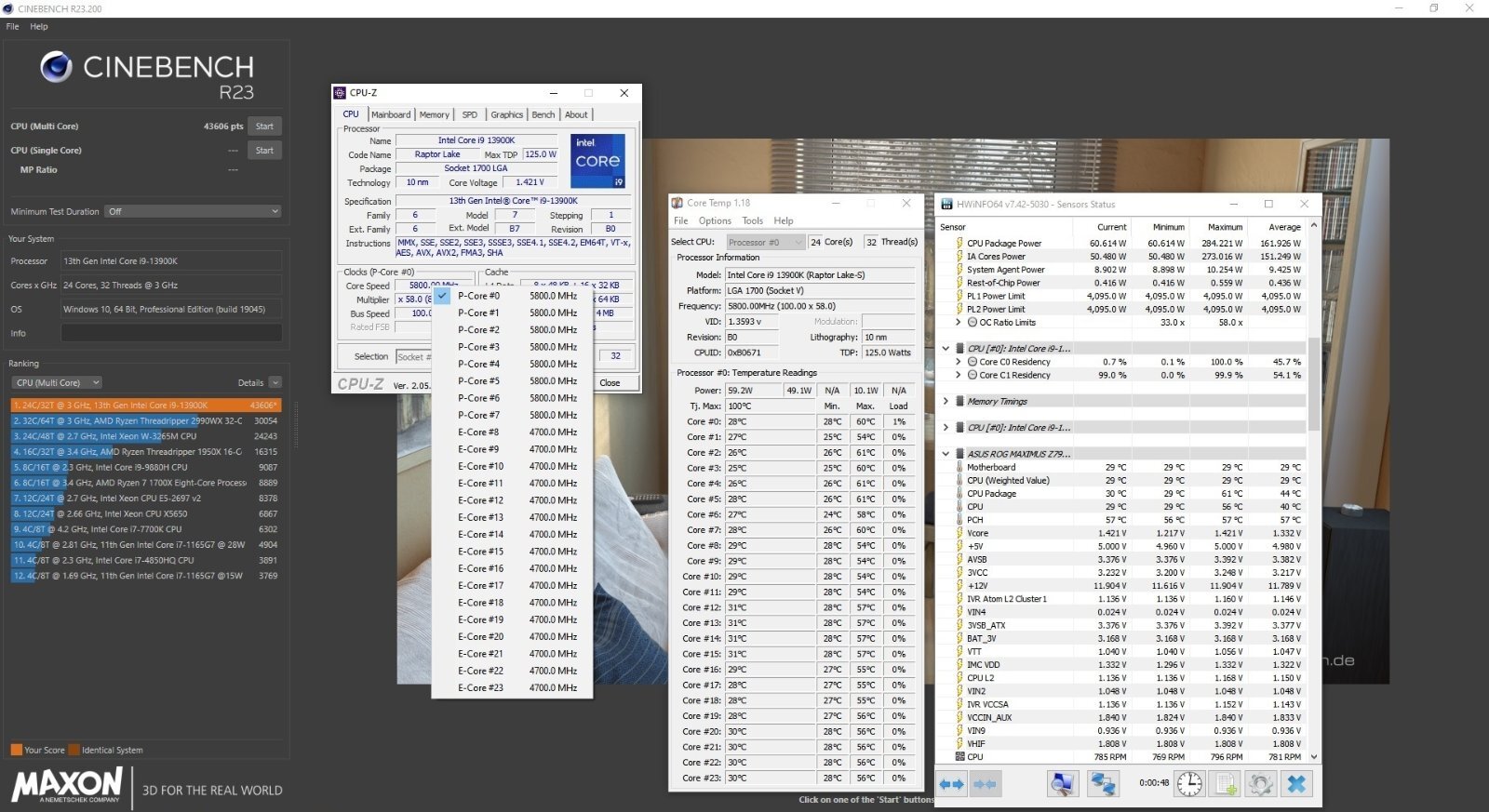This screenshot has width=1489, height=812.
Task: Switch to CPU-Z Memory tab
Action: coord(434,114)
